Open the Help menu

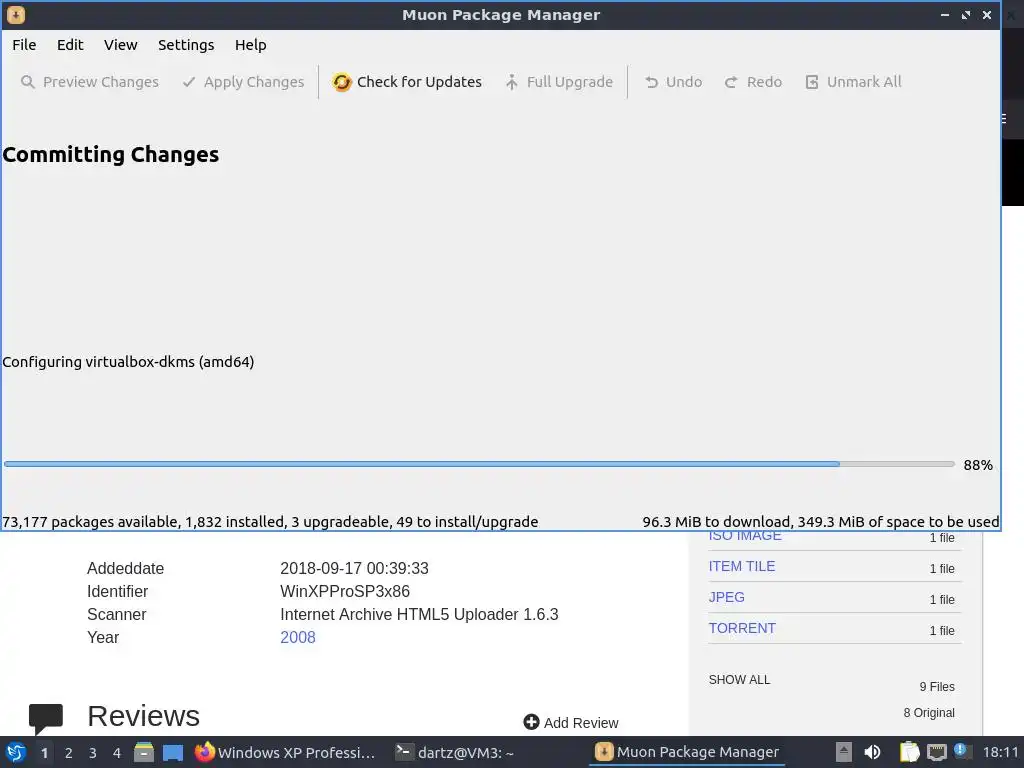coord(250,45)
